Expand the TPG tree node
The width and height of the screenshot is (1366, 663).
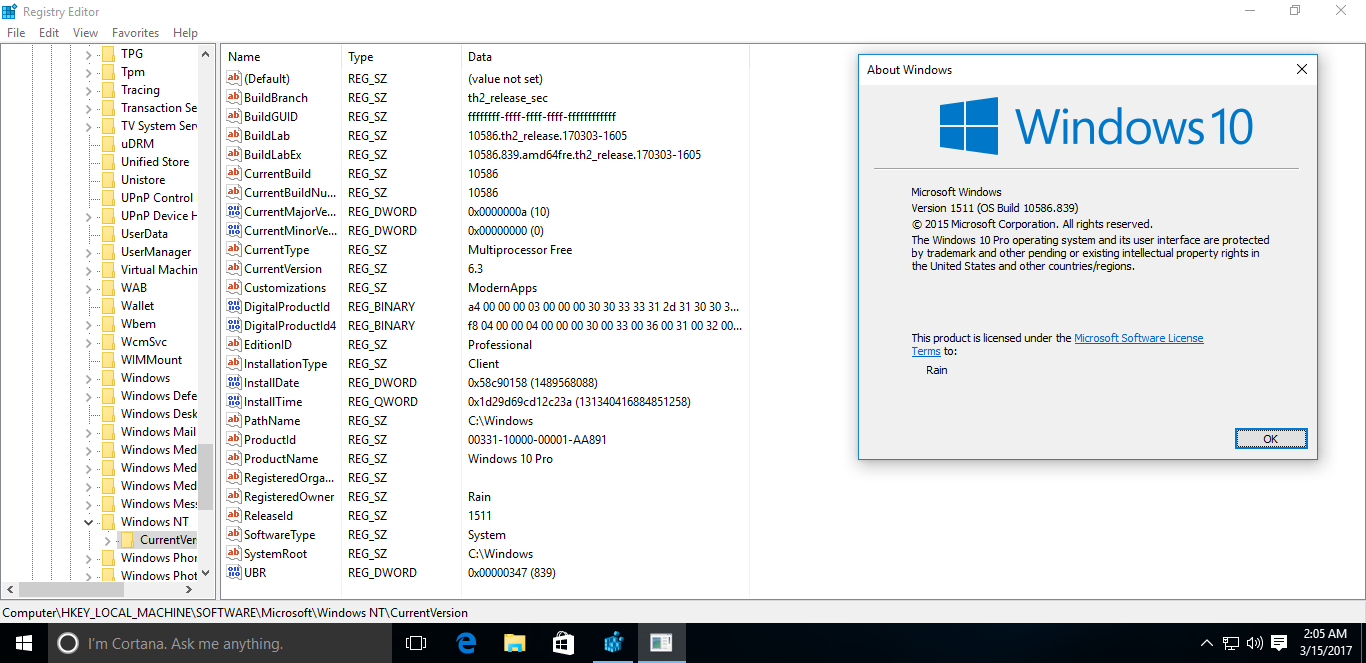point(88,54)
